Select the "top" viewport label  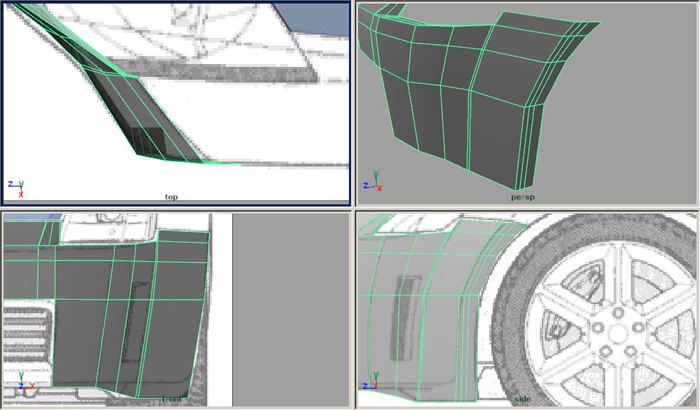(x=172, y=197)
